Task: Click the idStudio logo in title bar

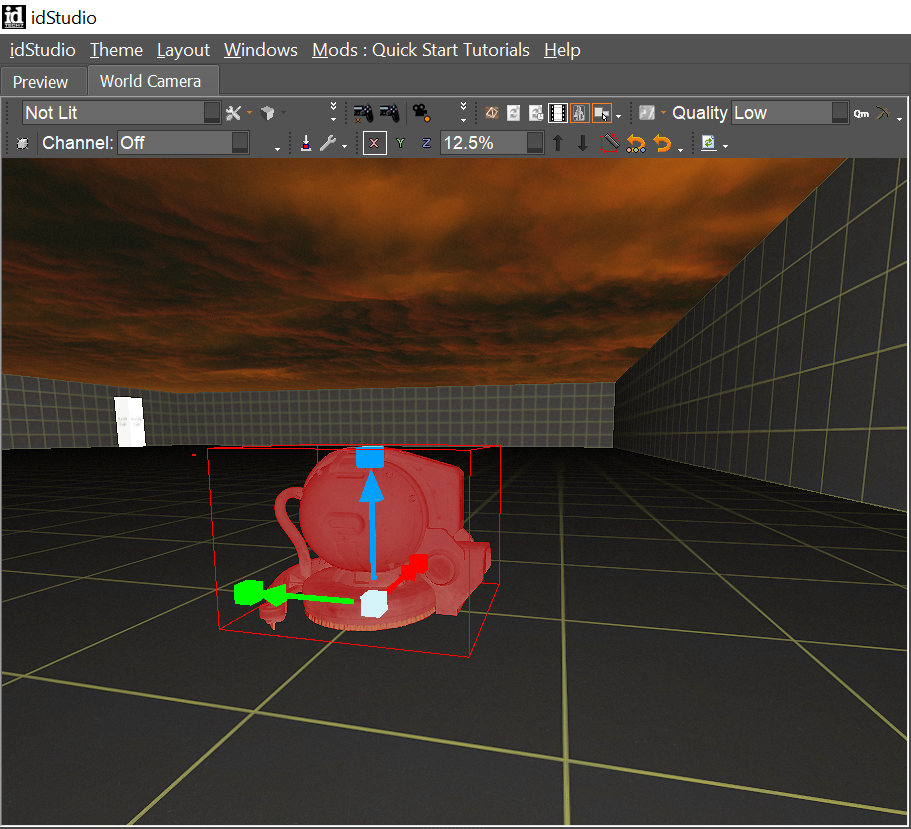Action: tap(14, 17)
